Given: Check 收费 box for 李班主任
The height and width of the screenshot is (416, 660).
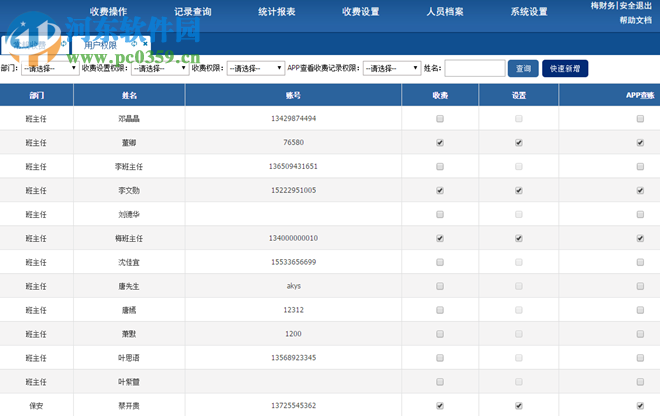Looking at the screenshot, I should [440, 167].
